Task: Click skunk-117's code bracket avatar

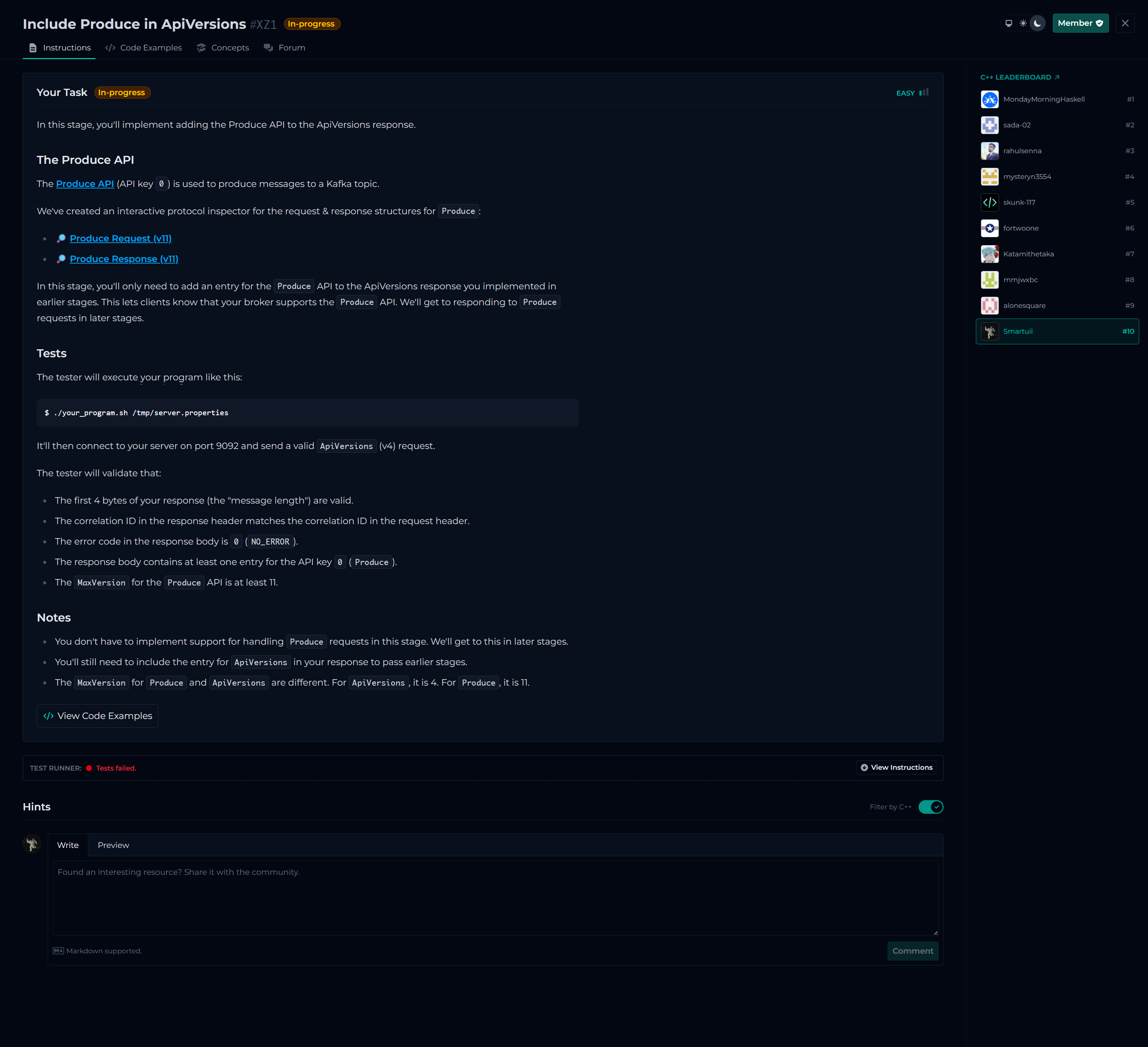Action: (x=989, y=203)
